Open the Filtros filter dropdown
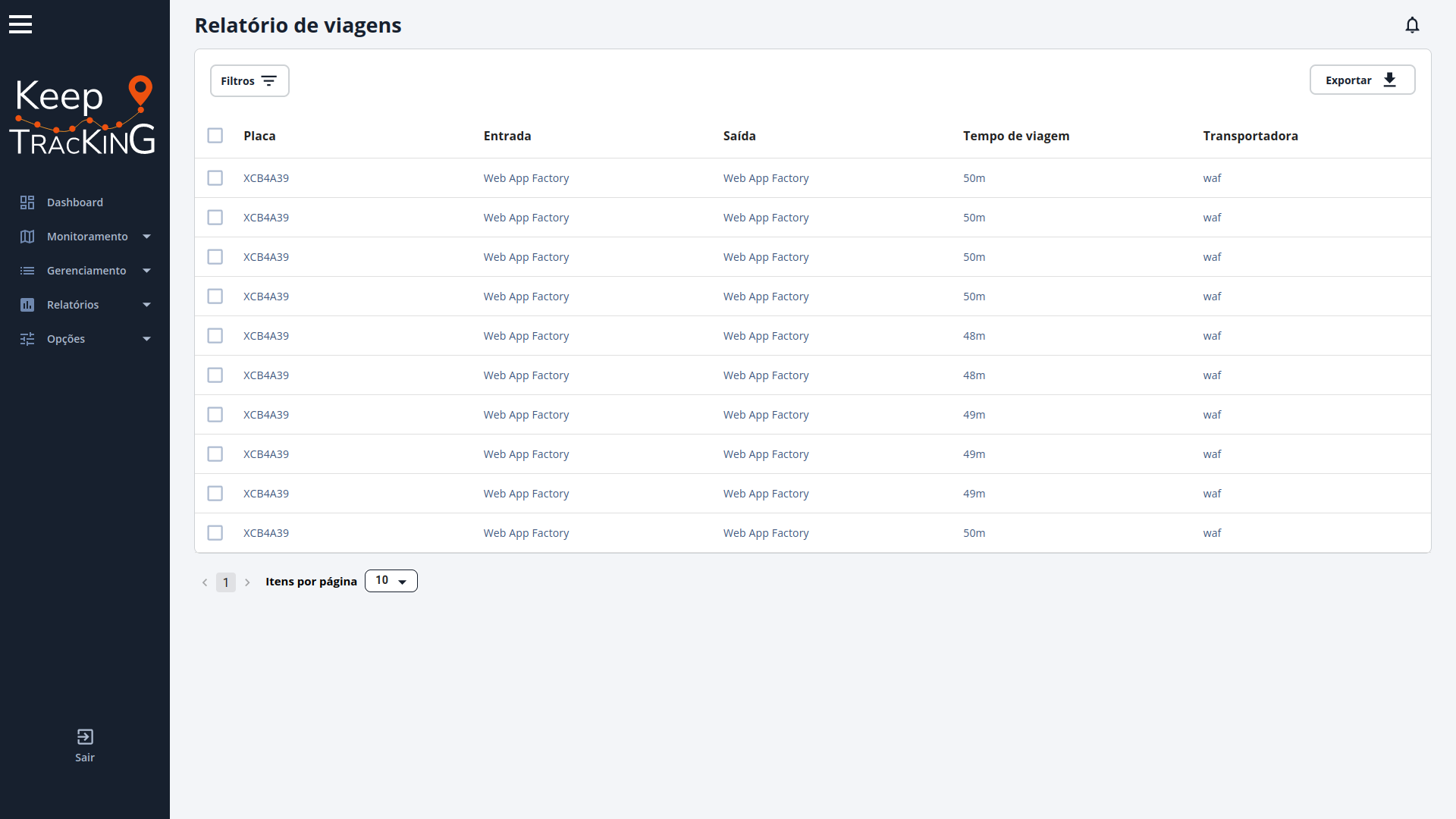 click(249, 80)
